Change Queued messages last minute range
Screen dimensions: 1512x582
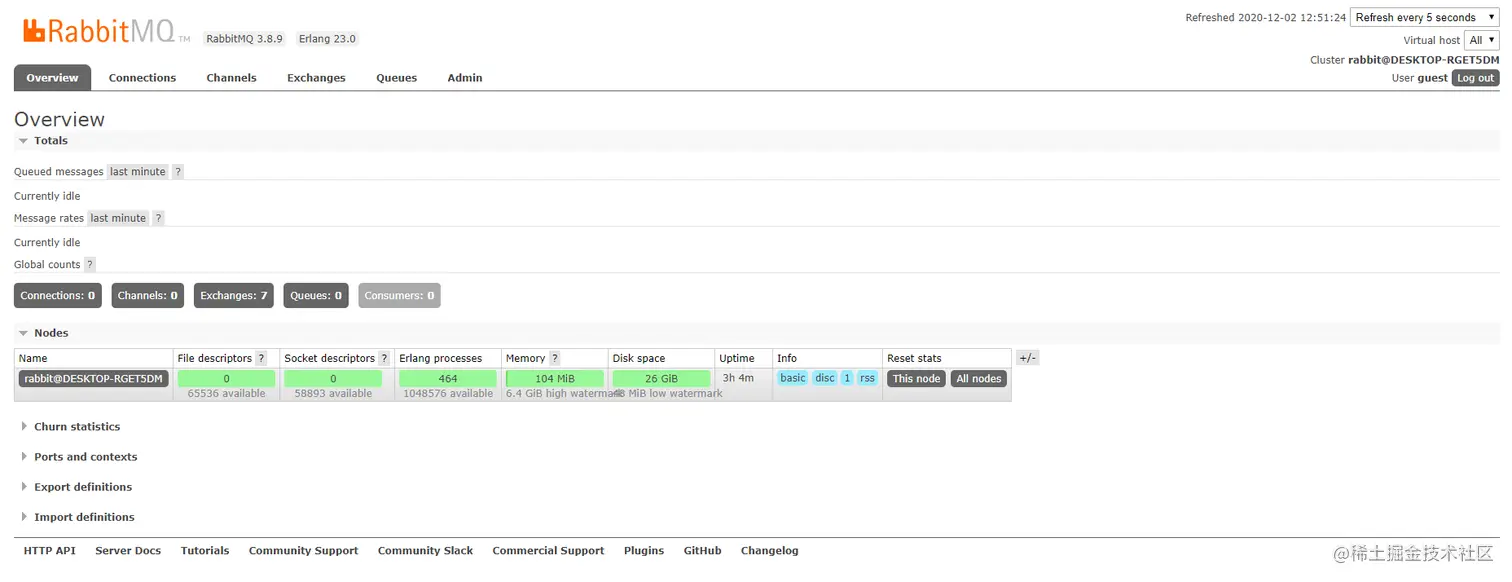(138, 172)
